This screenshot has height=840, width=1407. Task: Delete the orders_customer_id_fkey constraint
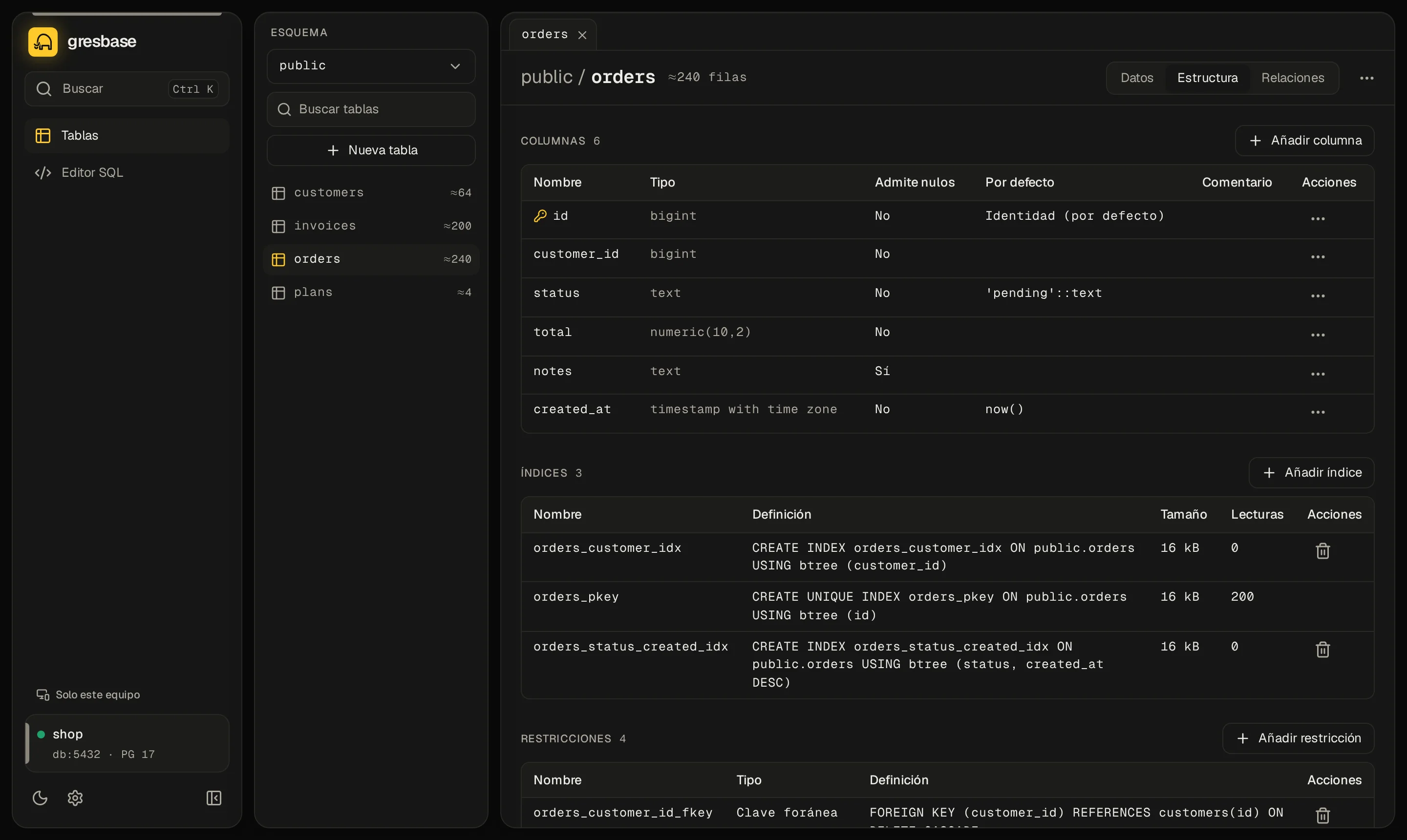pos(1322,815)
